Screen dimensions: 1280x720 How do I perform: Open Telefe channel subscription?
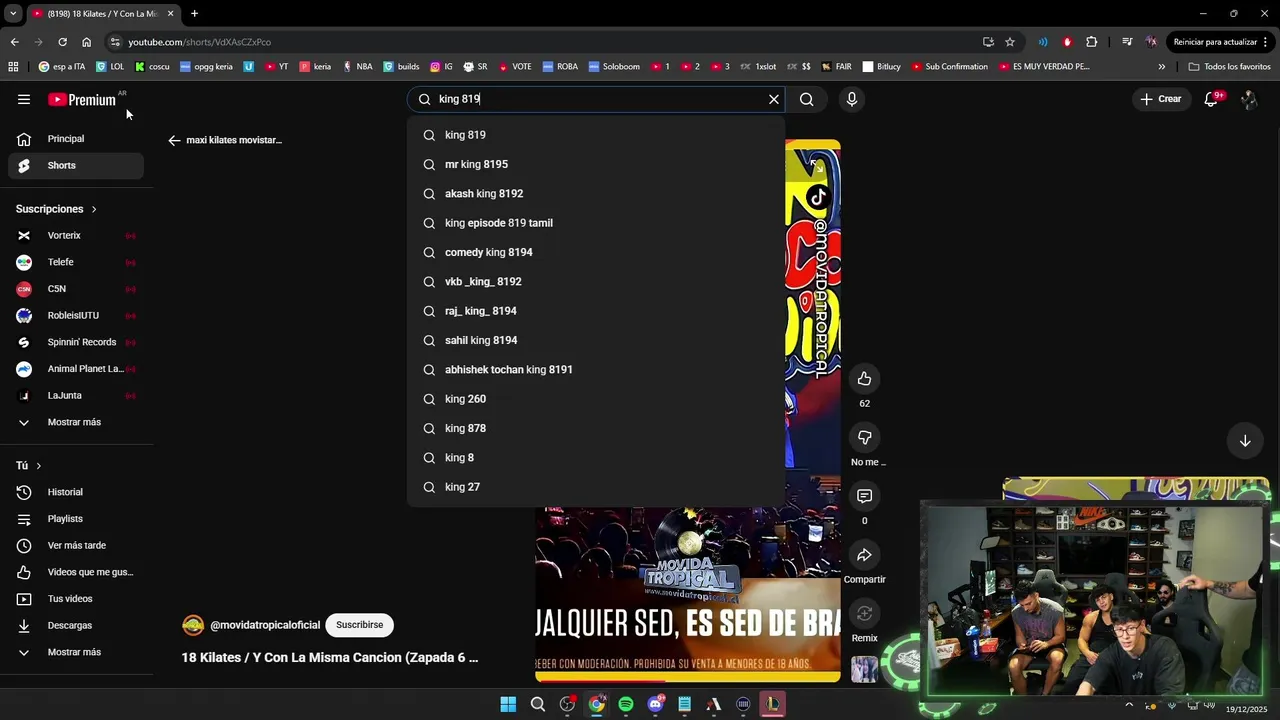point(76,262)
